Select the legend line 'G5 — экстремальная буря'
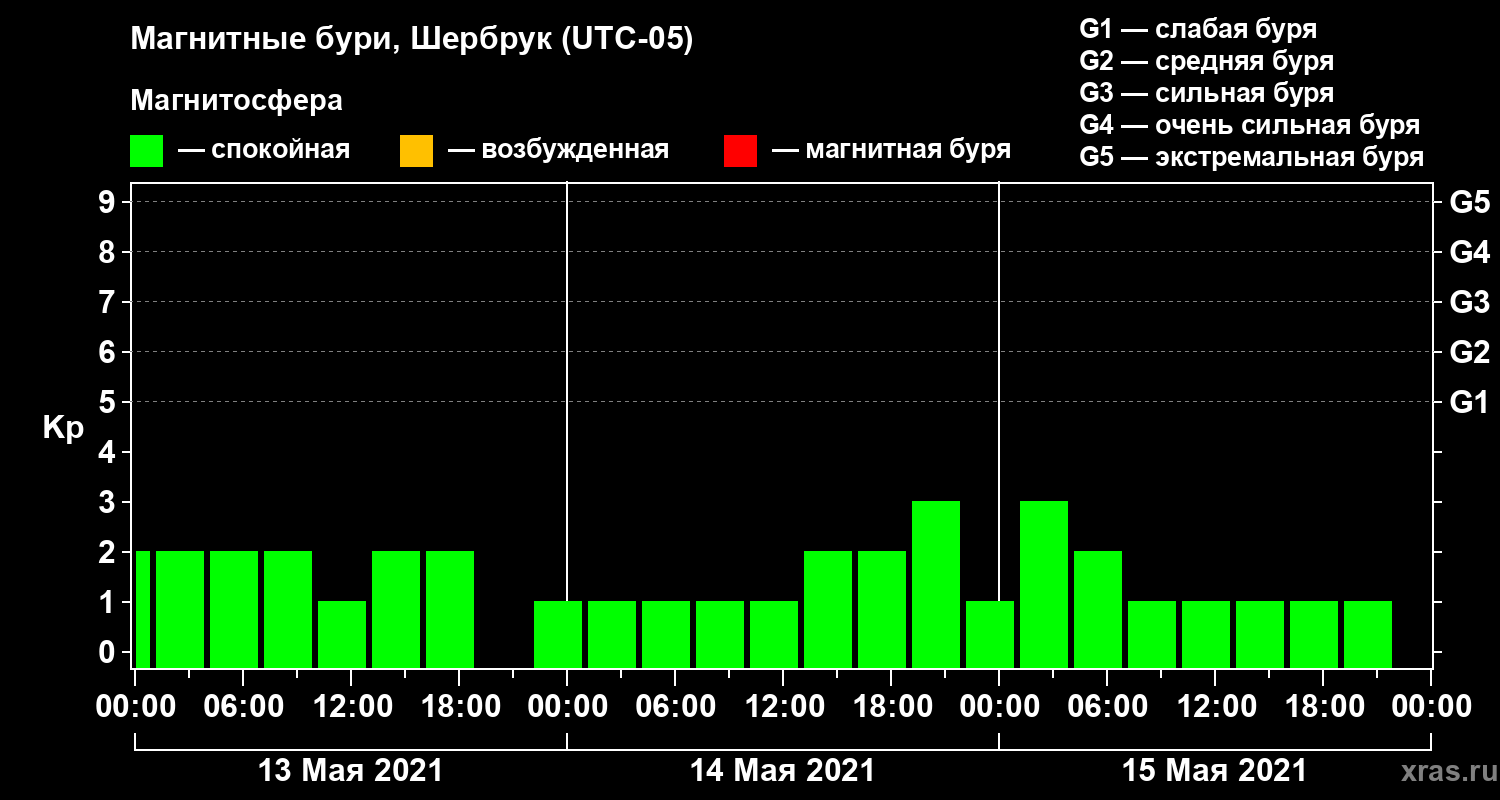Image resolution: width=1500 pixels, height=800 pixels. [1251, 158]
